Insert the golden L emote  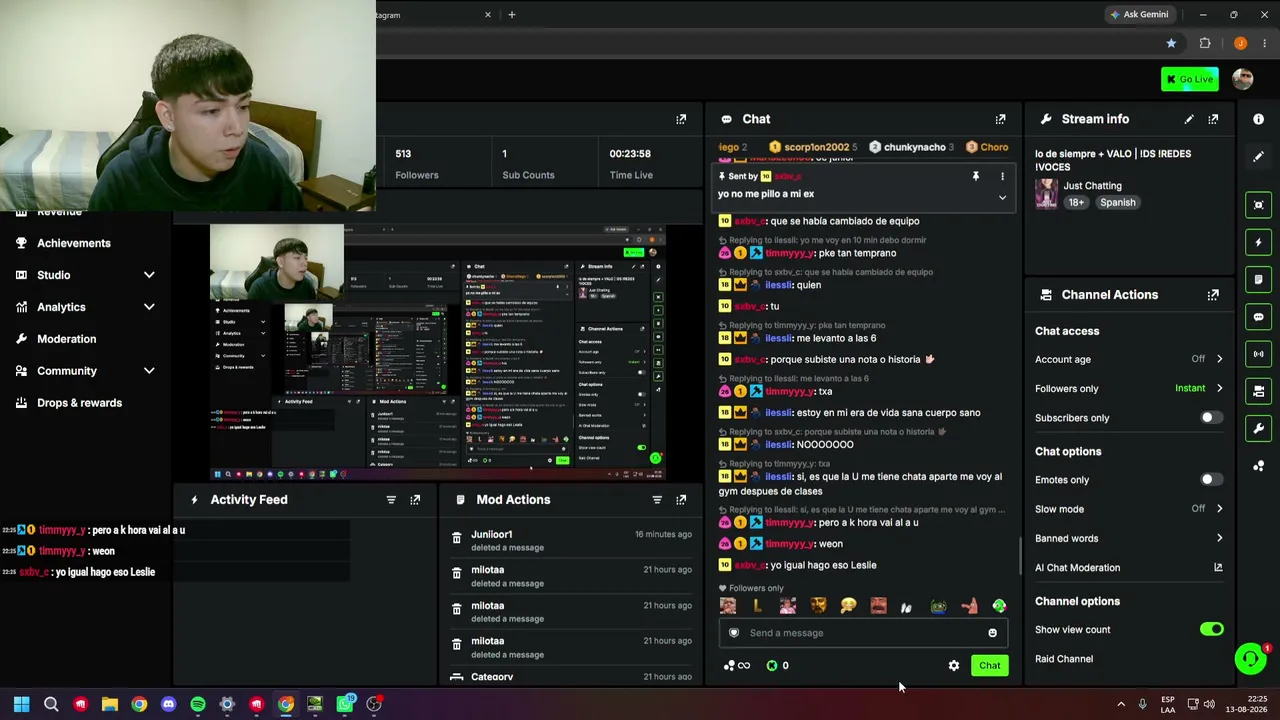coord(757,606)
